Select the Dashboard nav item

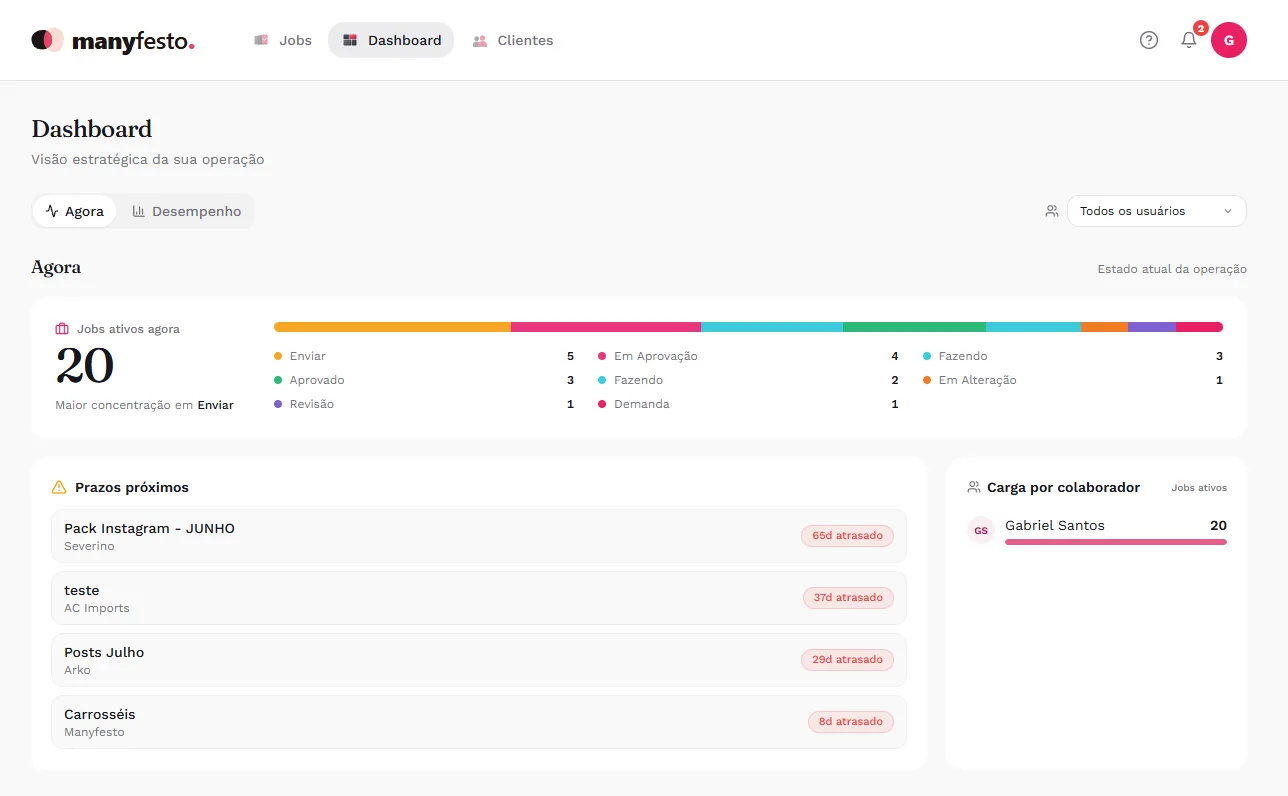point(391,41)
